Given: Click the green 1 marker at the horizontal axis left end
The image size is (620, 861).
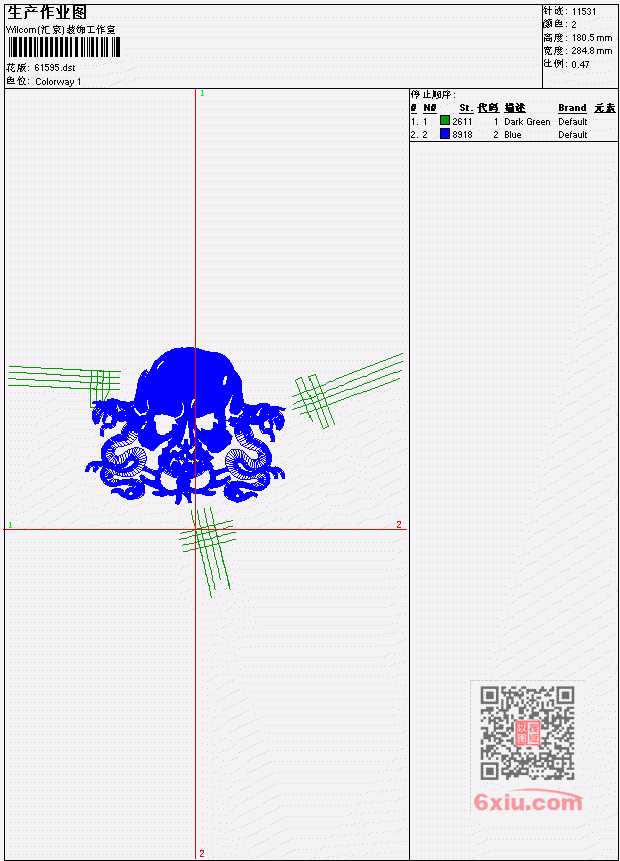Looking at the screenshot, I should tap(10, 525).
